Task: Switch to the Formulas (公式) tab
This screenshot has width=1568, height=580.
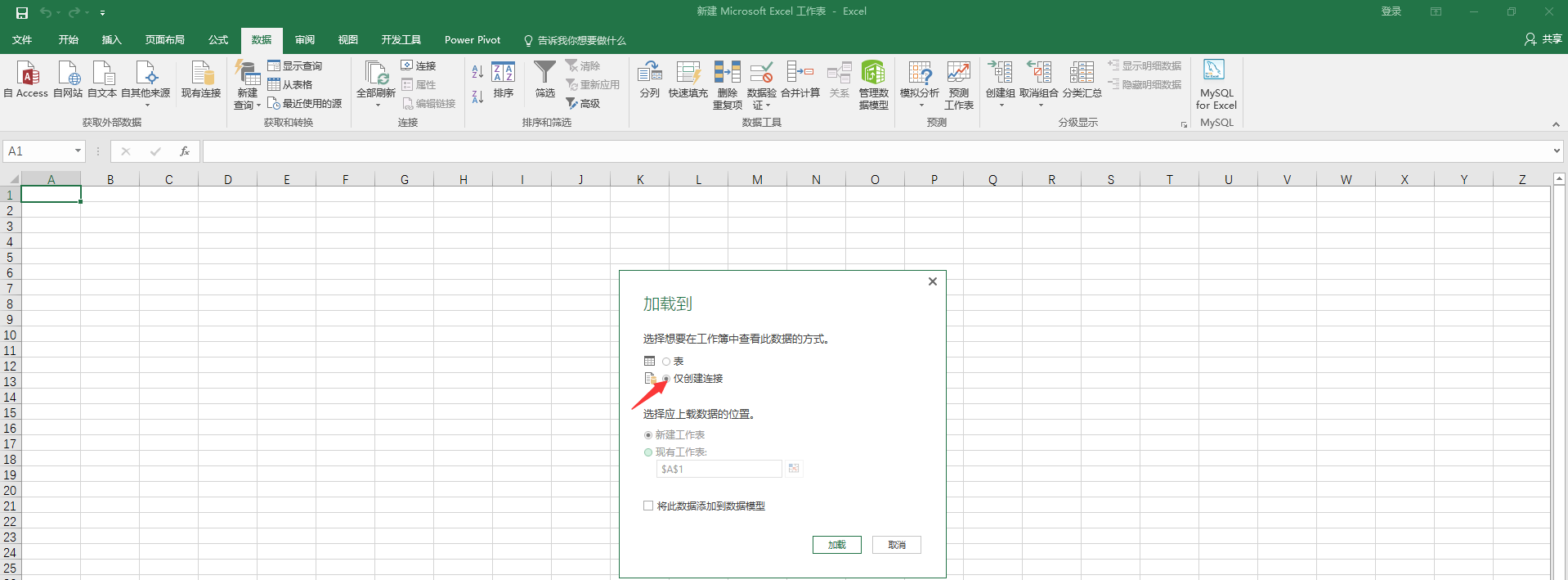Action: (x=218, y=40)
